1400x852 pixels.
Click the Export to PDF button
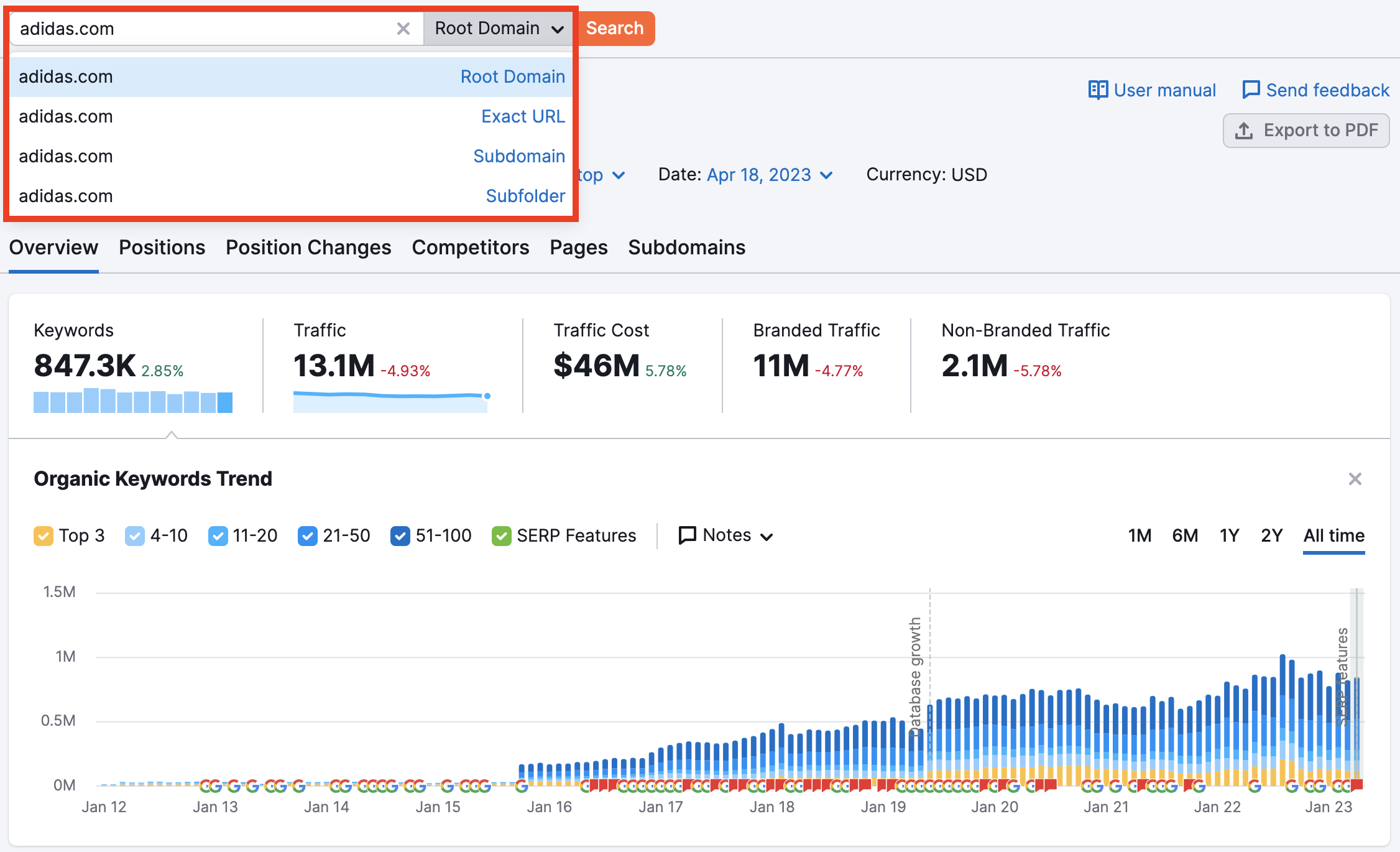[x=1306, y=131]
